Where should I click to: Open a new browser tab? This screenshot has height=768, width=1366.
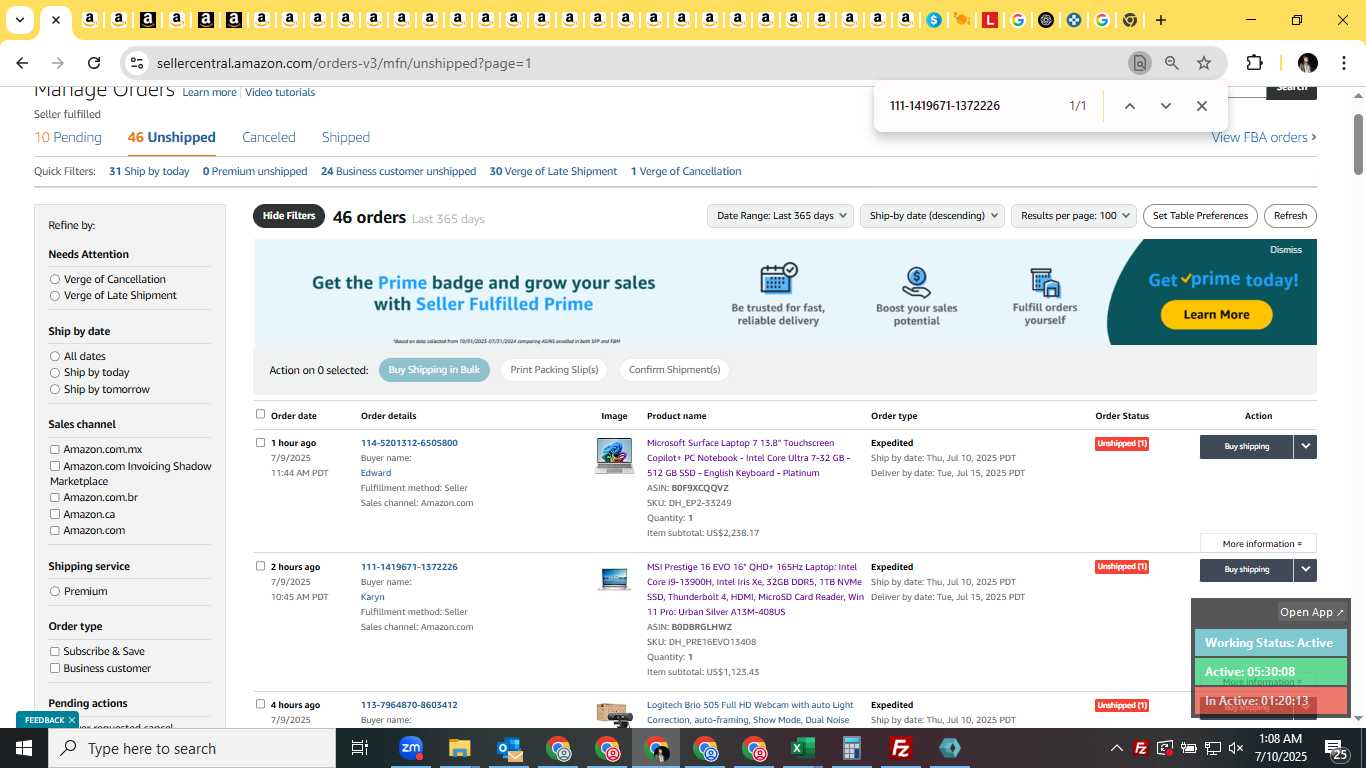[x=1161, y=20]
